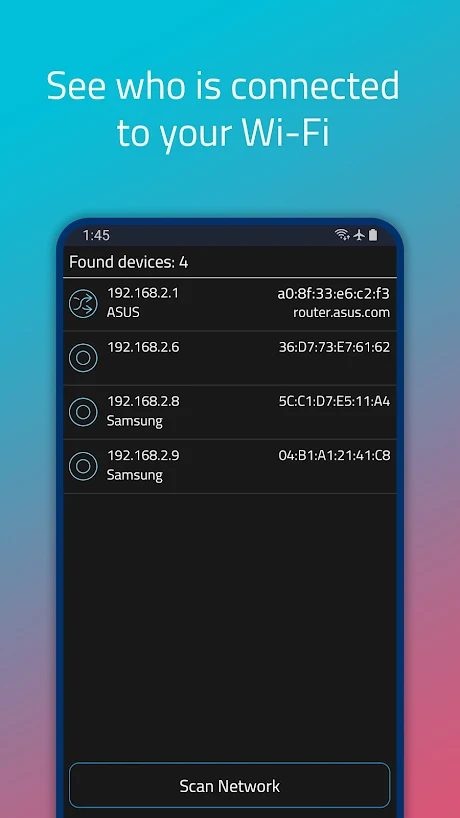Tap the 1:45 clock in status bar
Viewport: 460px width, 818px height.
tap(96, 235)
